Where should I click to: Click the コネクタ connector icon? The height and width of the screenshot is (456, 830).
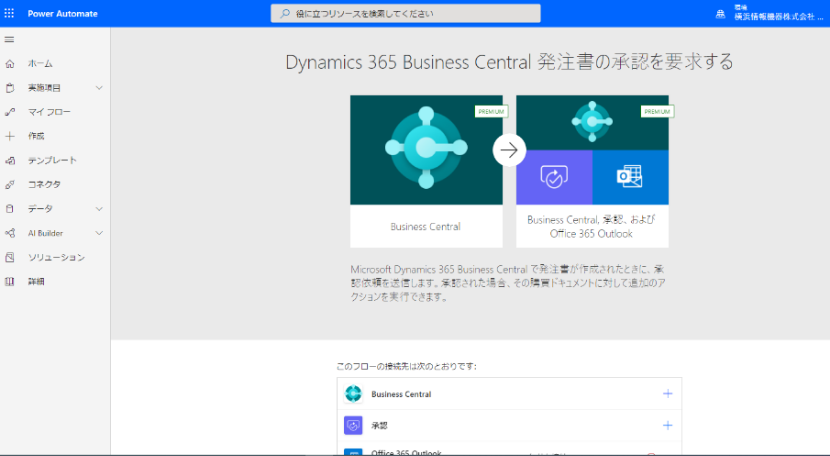point(10,184)
